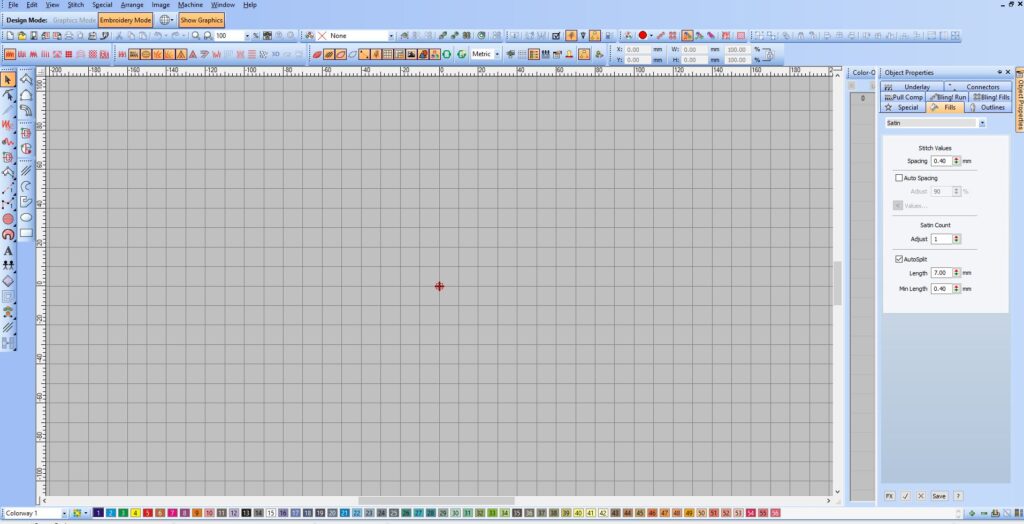Click the Save button in Object Properties

pos(938,496)
